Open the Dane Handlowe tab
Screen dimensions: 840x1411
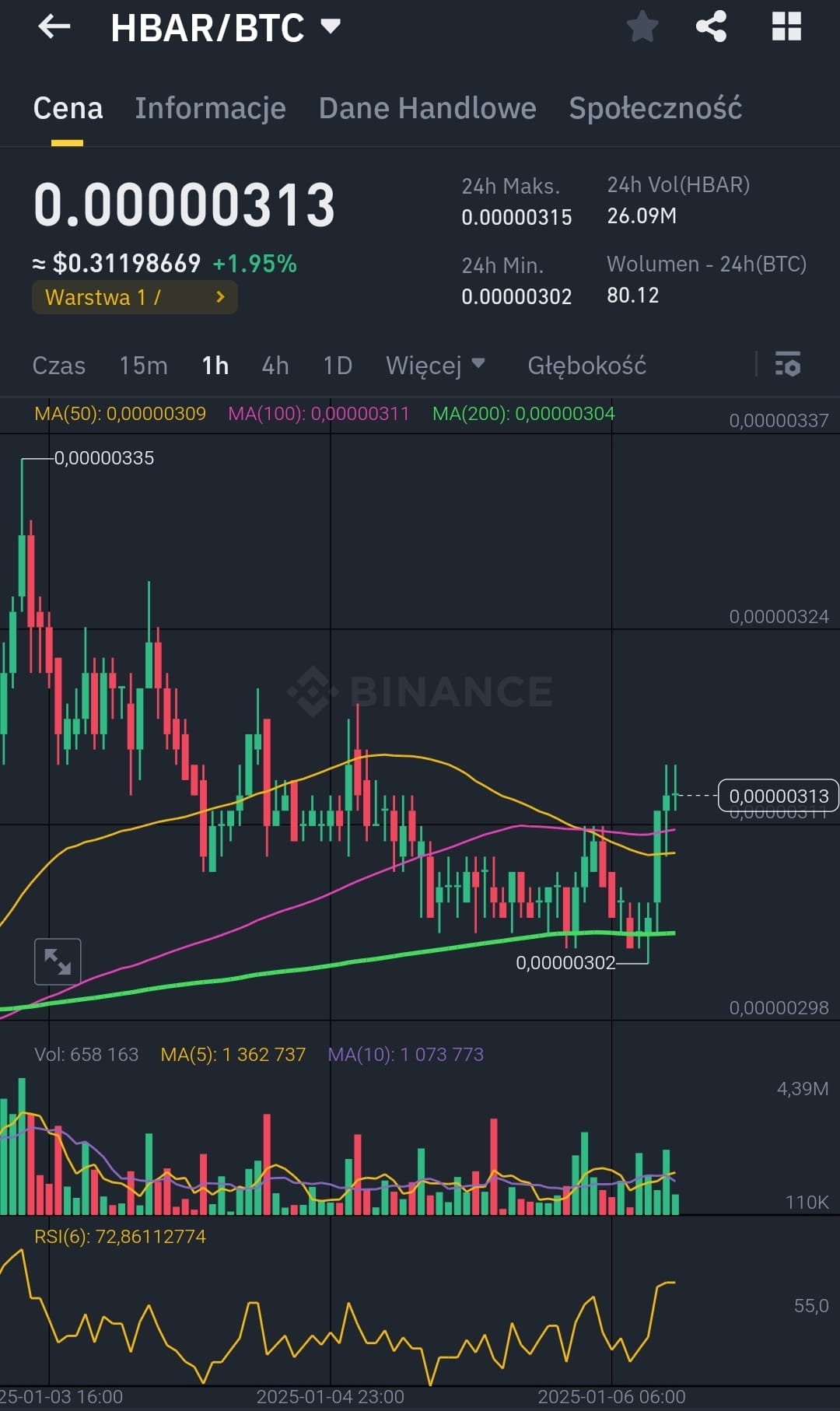427,108
